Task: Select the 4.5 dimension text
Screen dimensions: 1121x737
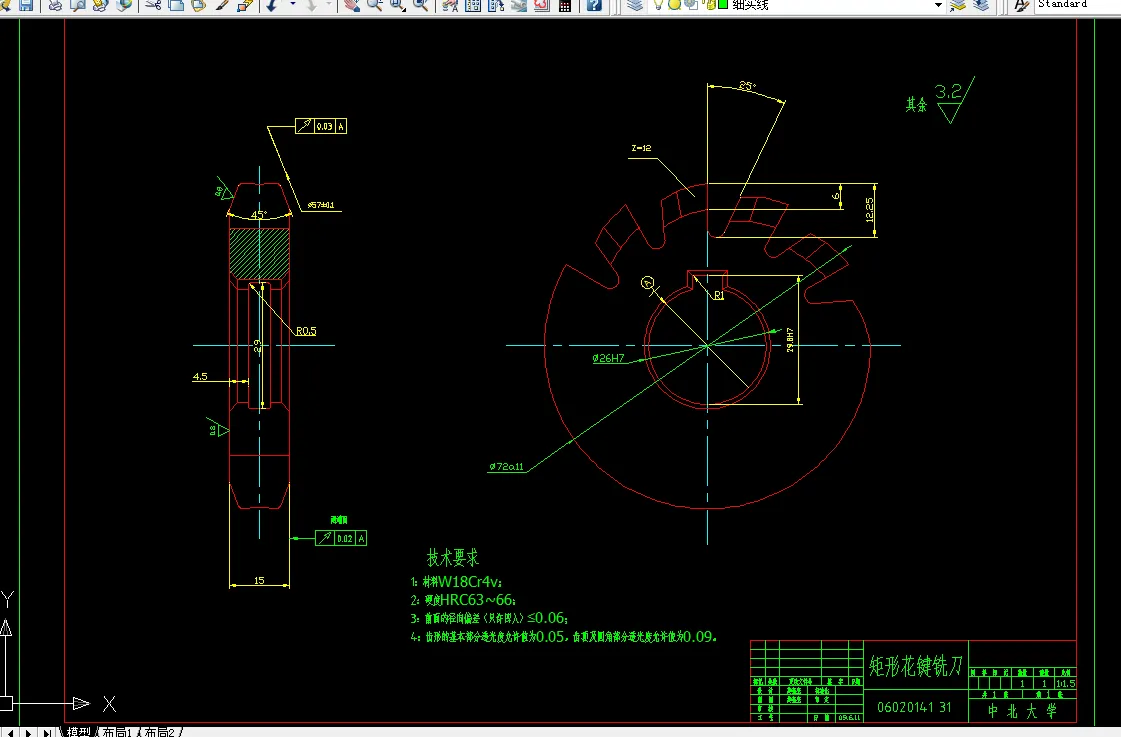Action: tap(200, 376)
